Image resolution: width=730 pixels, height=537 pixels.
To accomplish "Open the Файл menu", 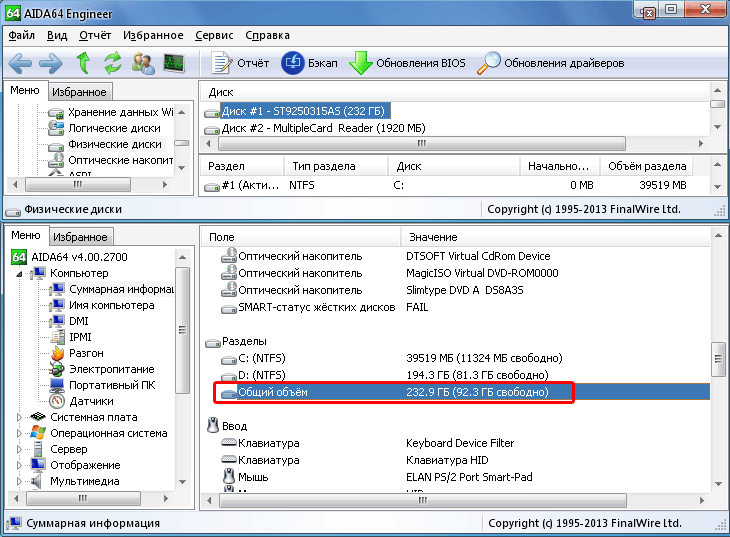I will 21,35.
